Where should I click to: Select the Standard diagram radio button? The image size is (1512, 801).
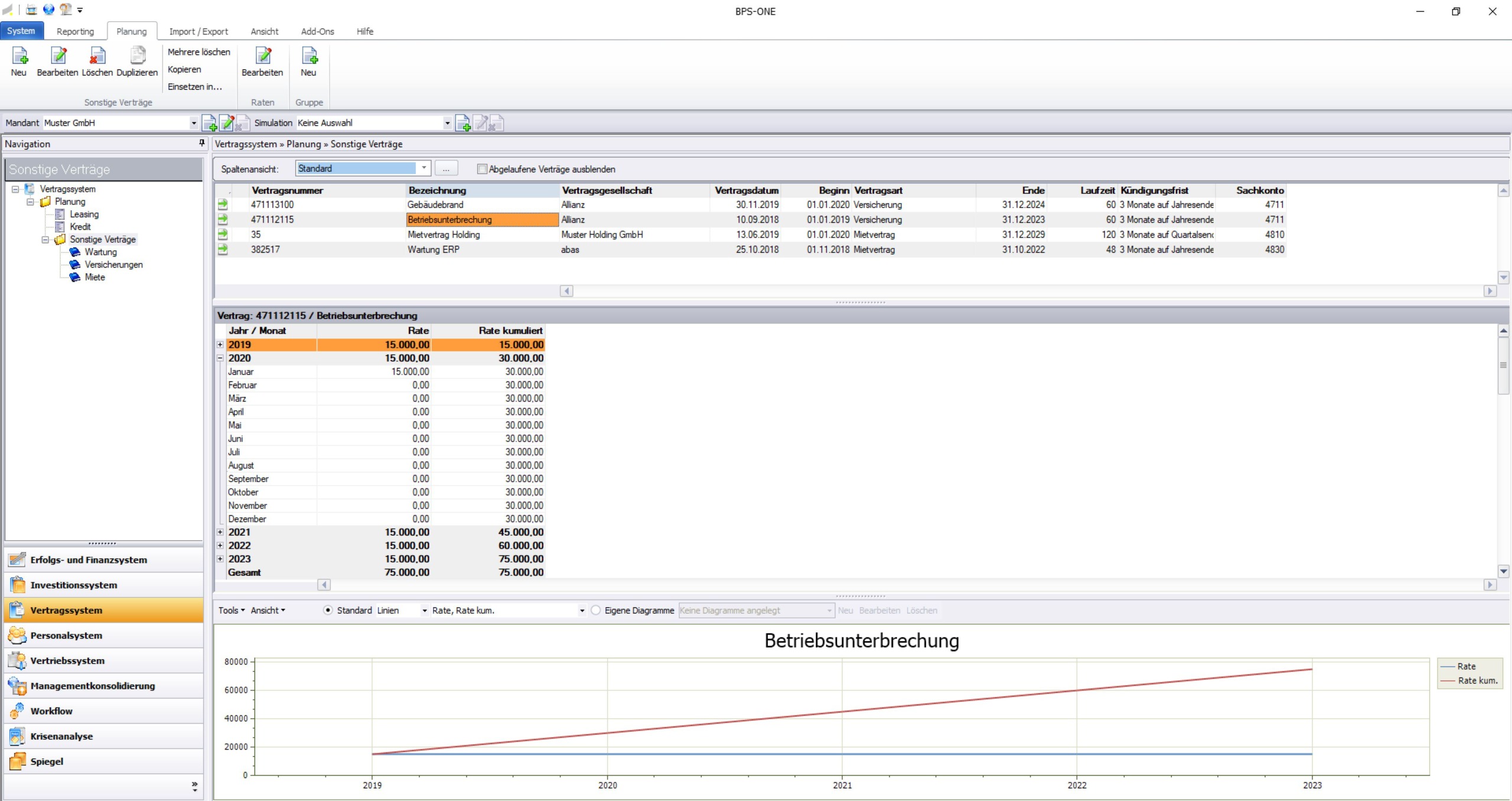coord(328,610)
